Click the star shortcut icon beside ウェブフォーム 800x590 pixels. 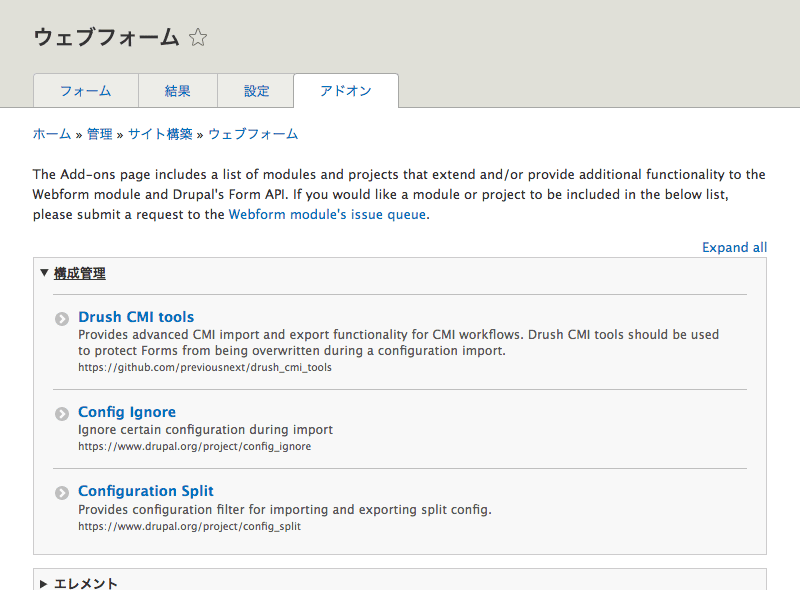click(198, 37)
